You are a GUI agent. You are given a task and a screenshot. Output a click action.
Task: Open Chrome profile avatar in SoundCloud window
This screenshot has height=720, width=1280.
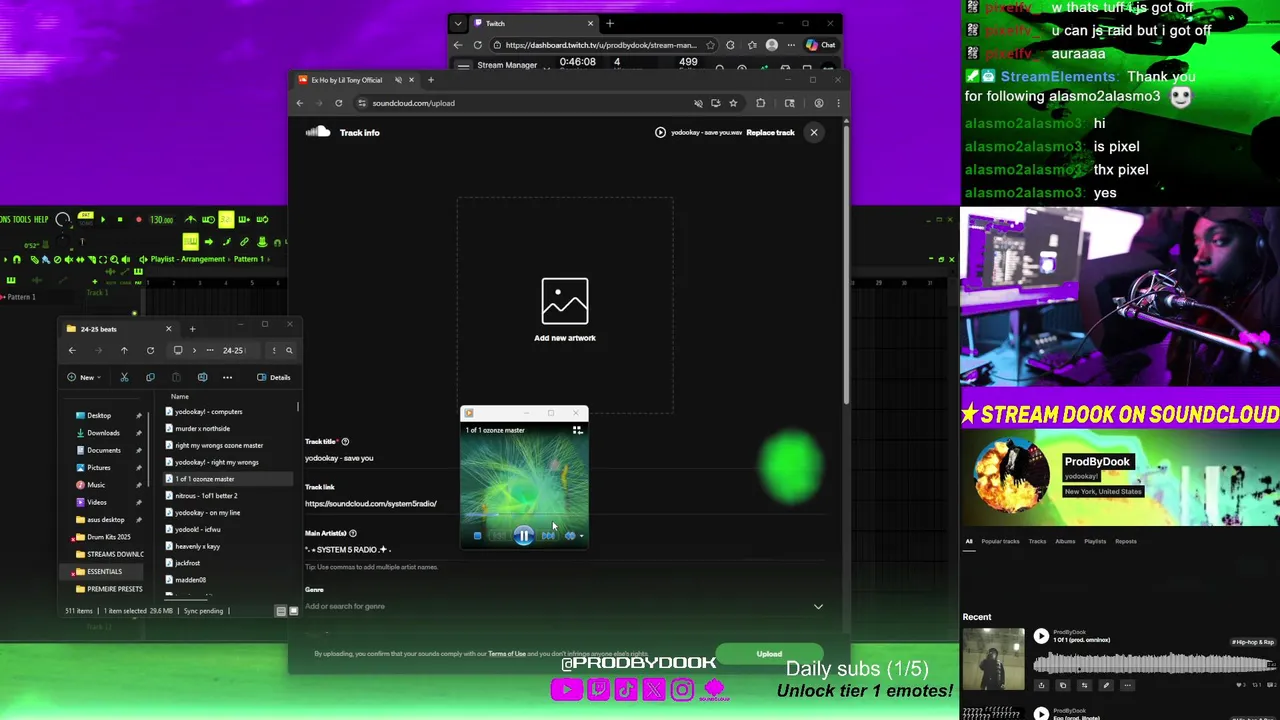(x=818, y=103)
